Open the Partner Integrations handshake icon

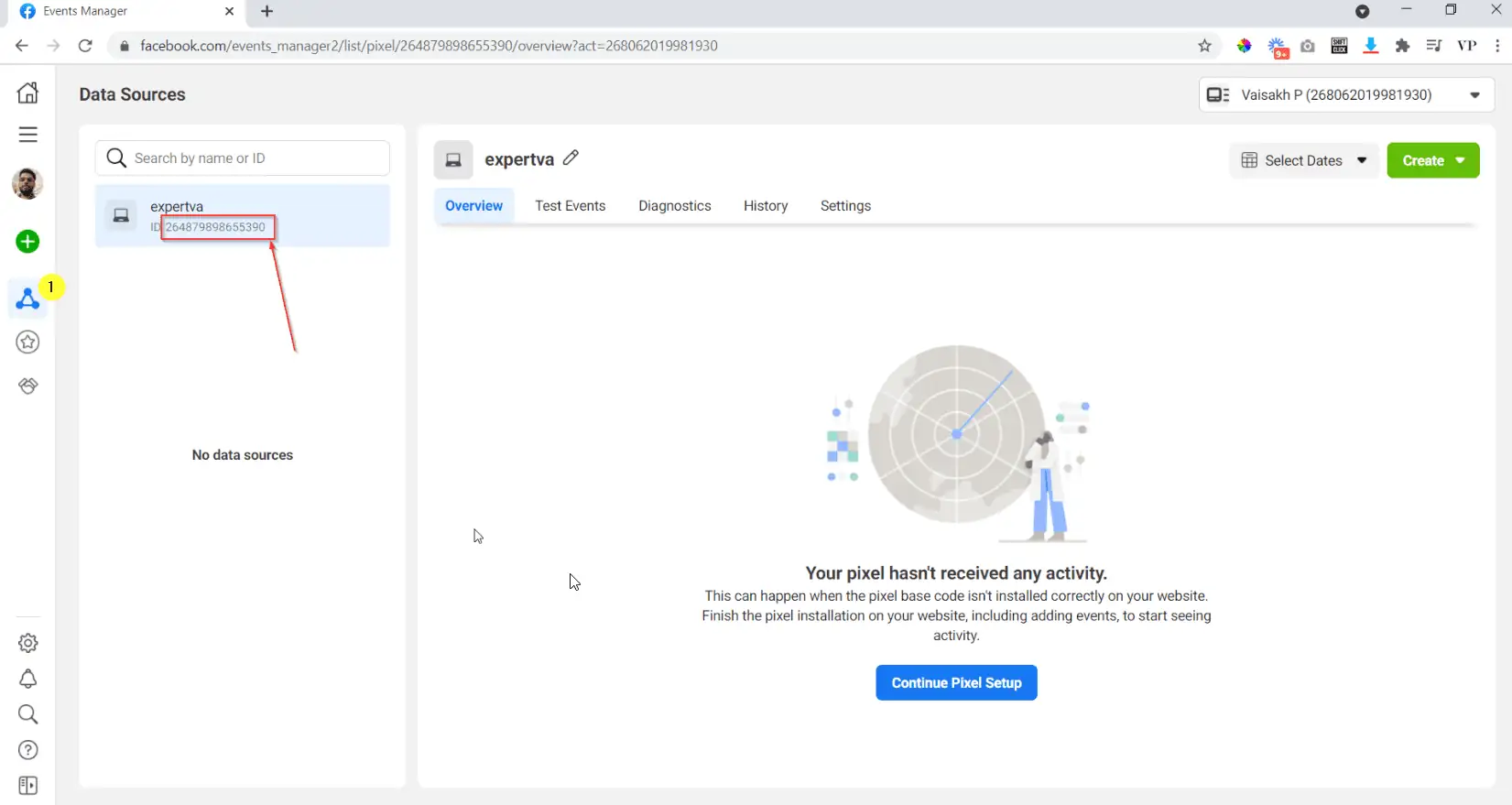point(27,386)
